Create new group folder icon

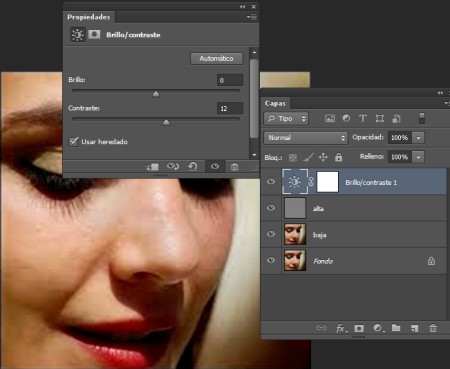(396, 328)
